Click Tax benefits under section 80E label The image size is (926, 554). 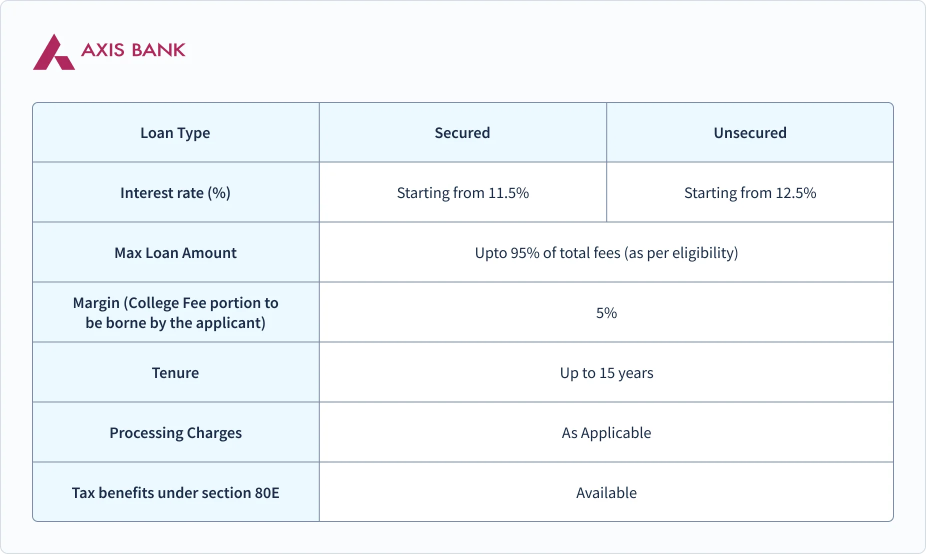tap(175, 493)
